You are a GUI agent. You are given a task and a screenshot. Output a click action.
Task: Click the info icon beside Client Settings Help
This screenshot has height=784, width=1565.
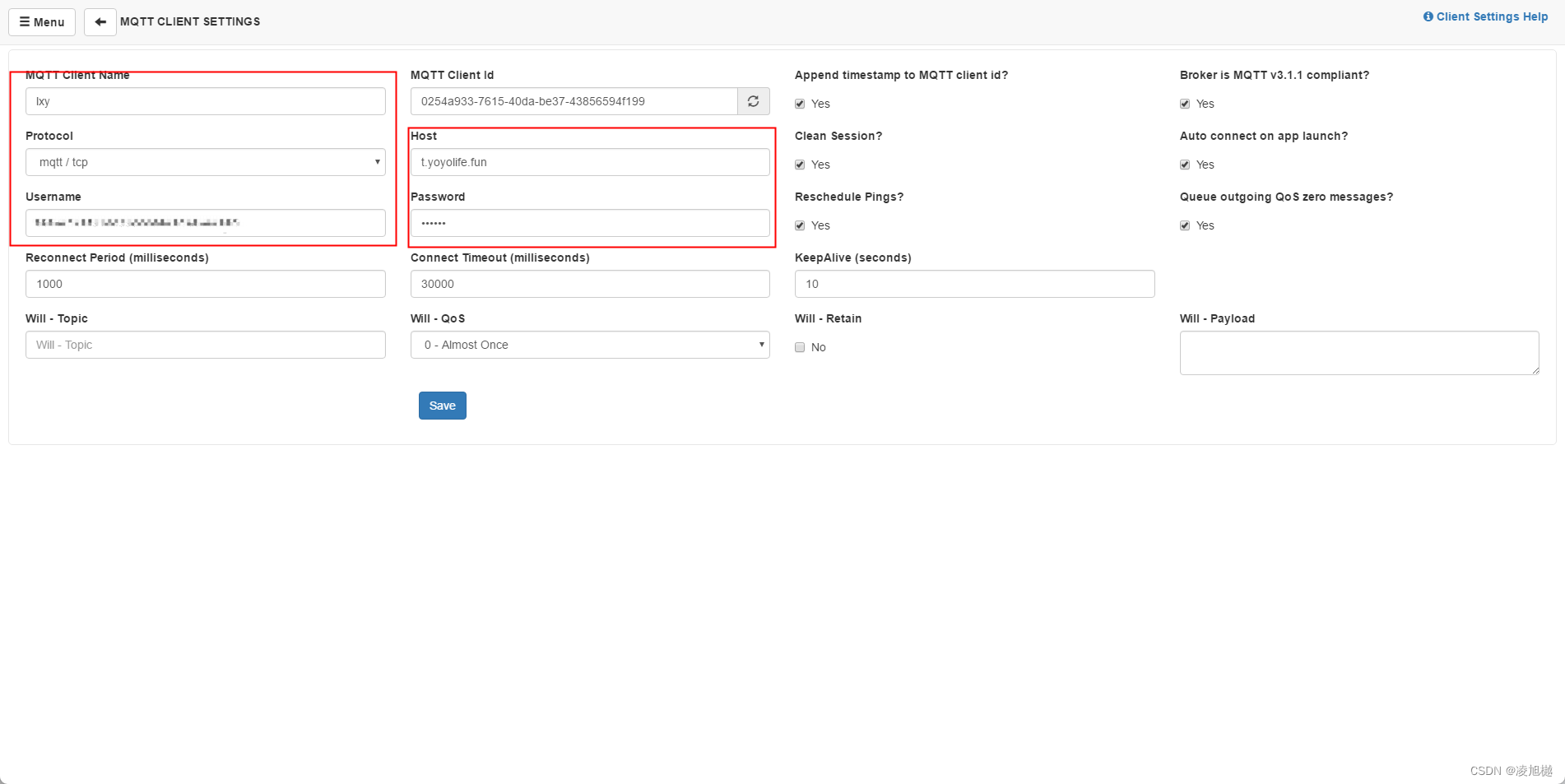(1428, 16)
